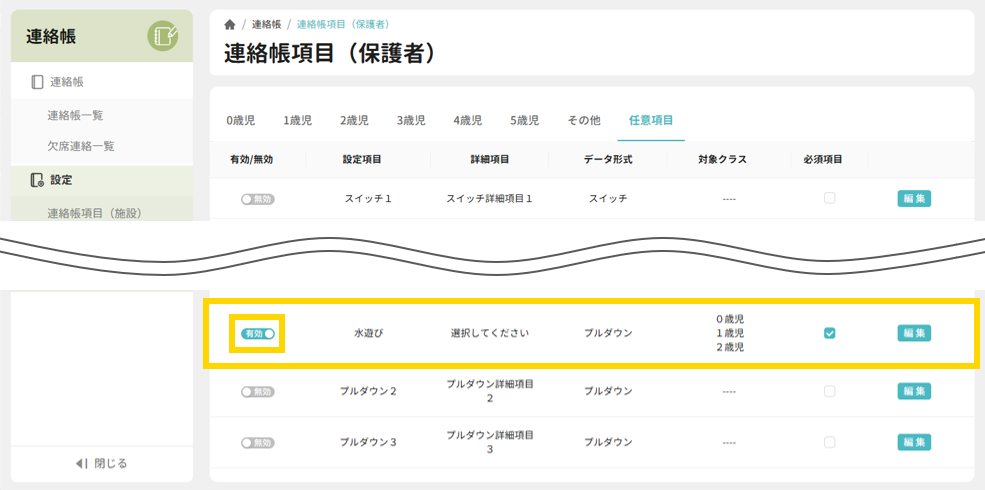Disable the 水遊び 有効 toggle

pos(258,333)
